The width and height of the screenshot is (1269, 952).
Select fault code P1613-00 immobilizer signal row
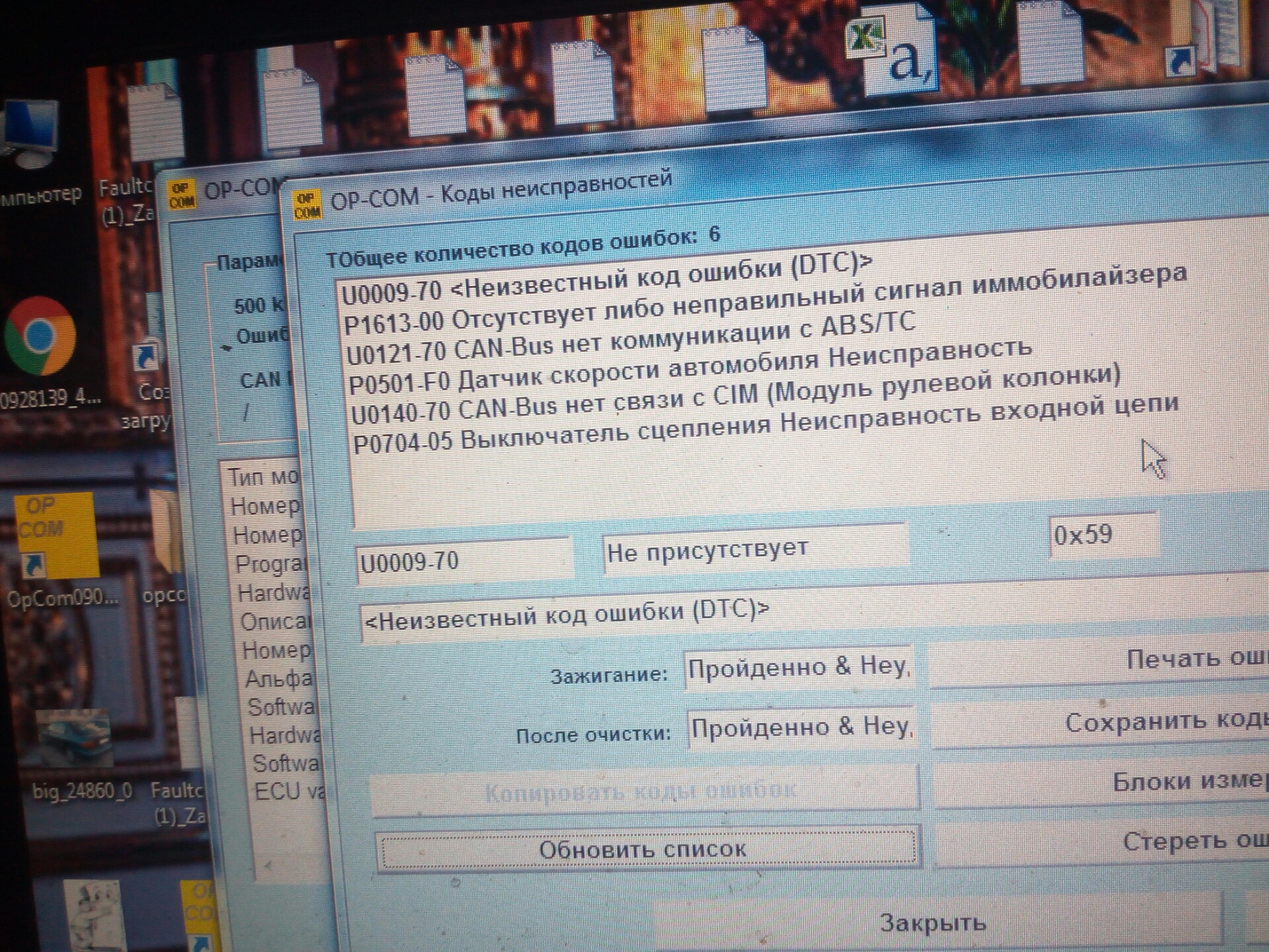(765, 301)
